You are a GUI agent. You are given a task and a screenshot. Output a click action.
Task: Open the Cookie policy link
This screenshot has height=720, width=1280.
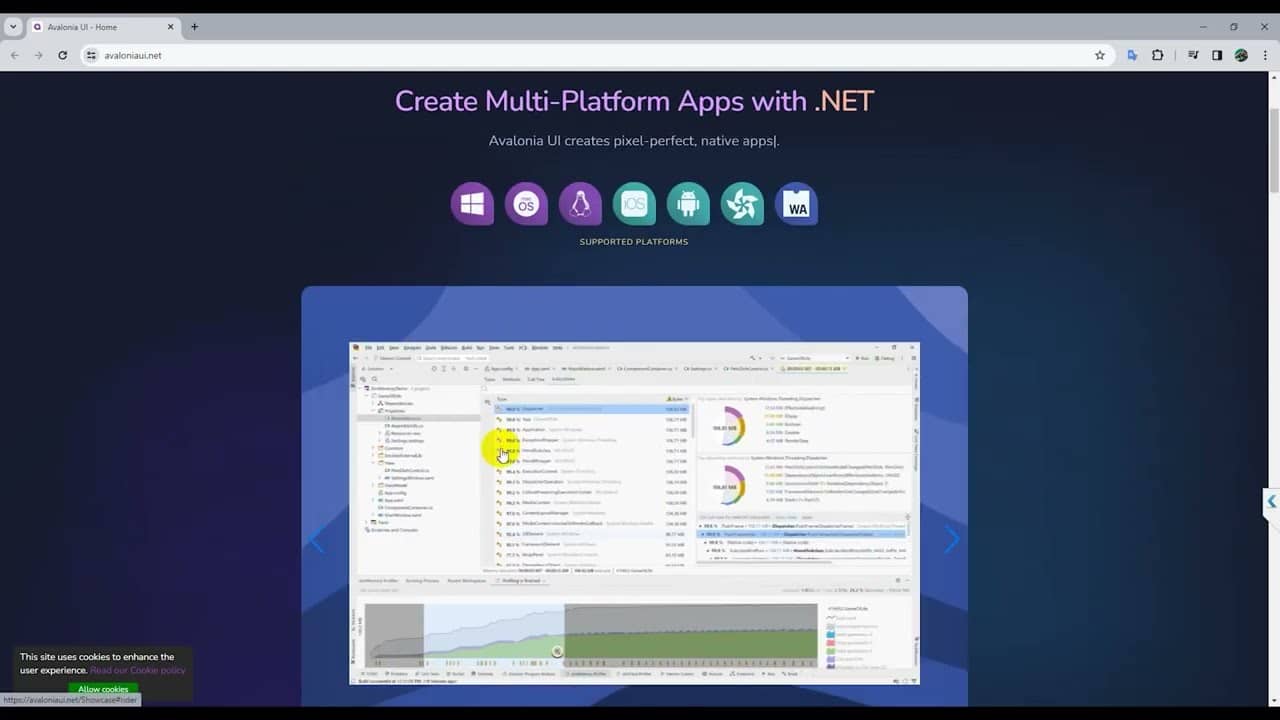pyautogui.click(x=138, y=670)
